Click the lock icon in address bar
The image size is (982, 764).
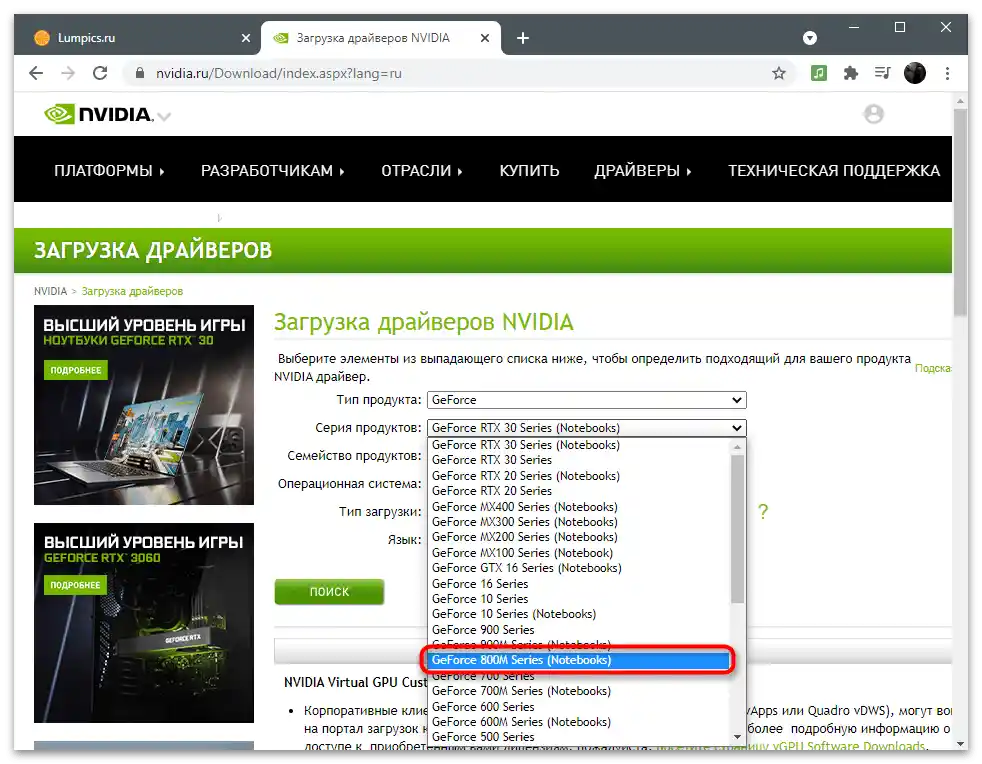140,73
